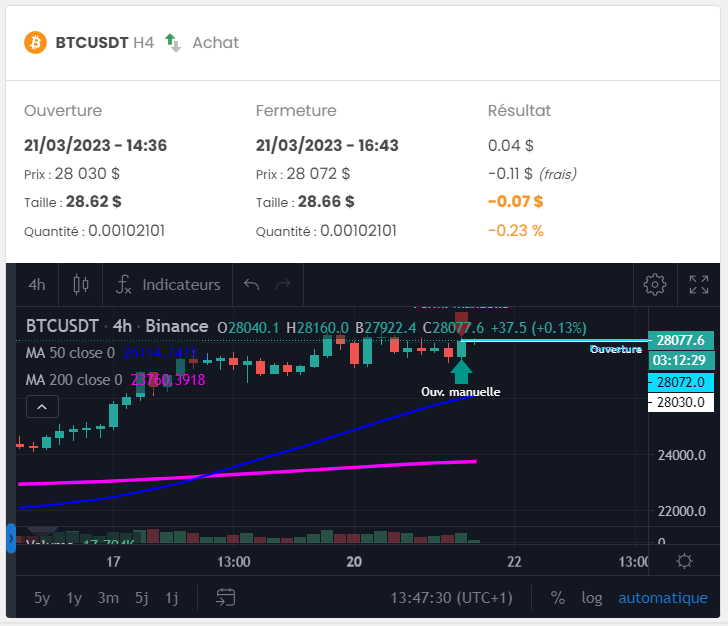Click the 28077.6 current price label
The height and width of the screenshot is (626, 728).
(681, 340)
